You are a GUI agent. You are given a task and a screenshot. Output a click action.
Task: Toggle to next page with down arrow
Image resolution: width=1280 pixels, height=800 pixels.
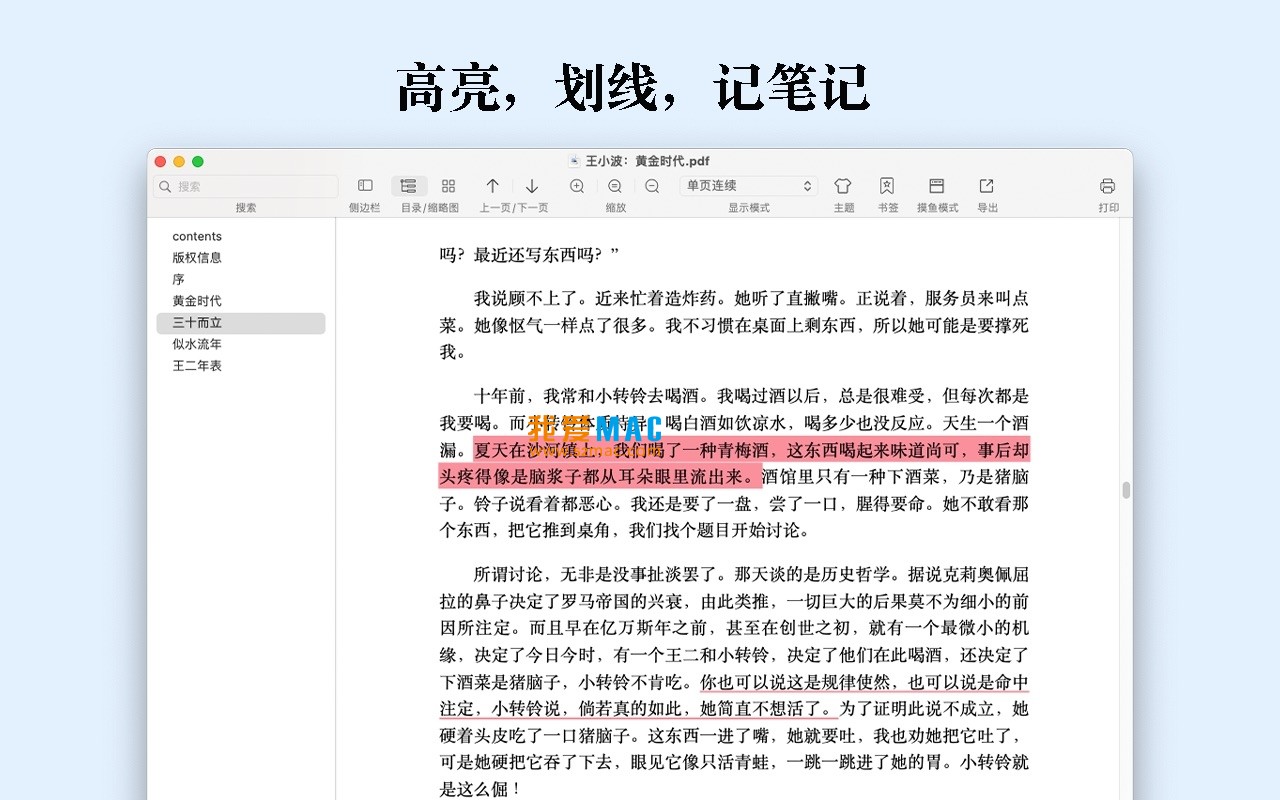(532, 186)
